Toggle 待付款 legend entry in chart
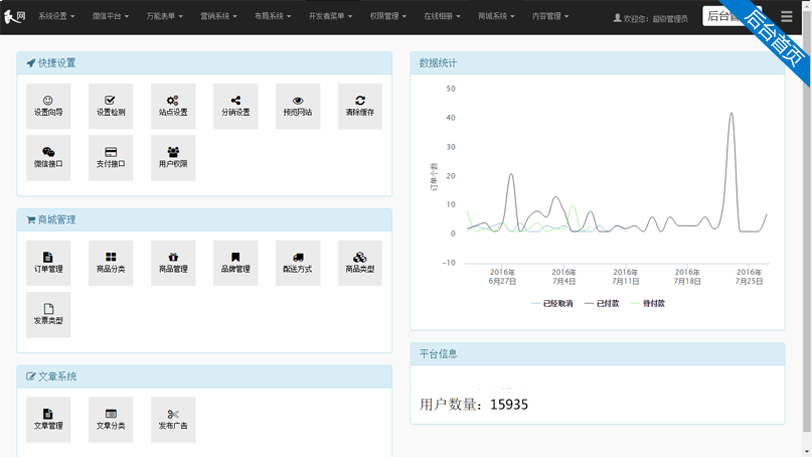 tap(648, 303)
